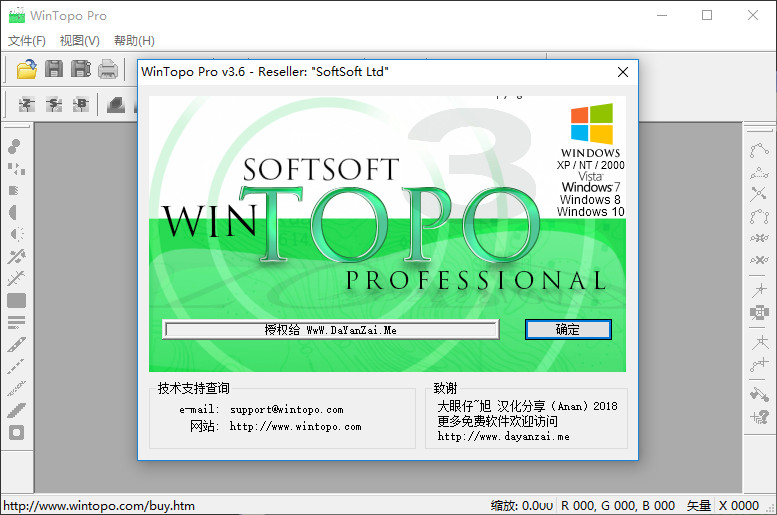The height and width of the screenshot is (515, 777).
Task: Select the horizontal lines tool in left toolbar
Action: click(16, 322)
